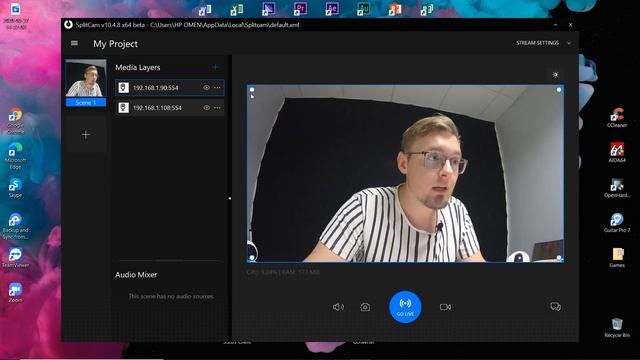Collapse the side panel with the small arrow
The height and width of the screenshot is (360, 640).
229,198
